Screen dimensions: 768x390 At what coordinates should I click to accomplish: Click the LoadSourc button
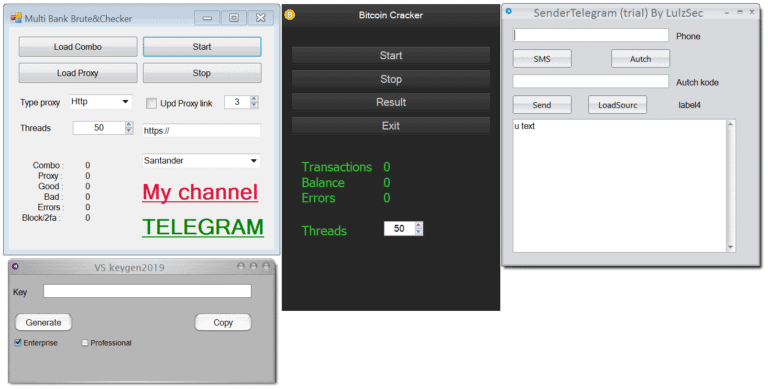(617, 105)
